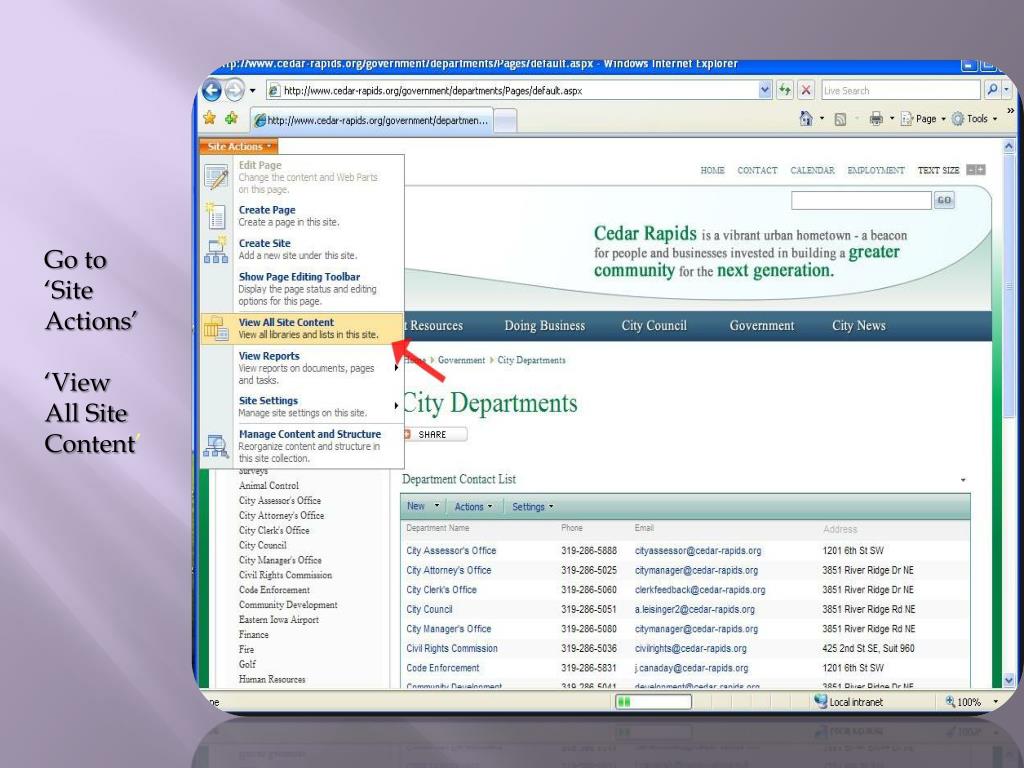1024x768 pixels.
Task: Select Manage Content and Structure entry
Action: [302, 446]
